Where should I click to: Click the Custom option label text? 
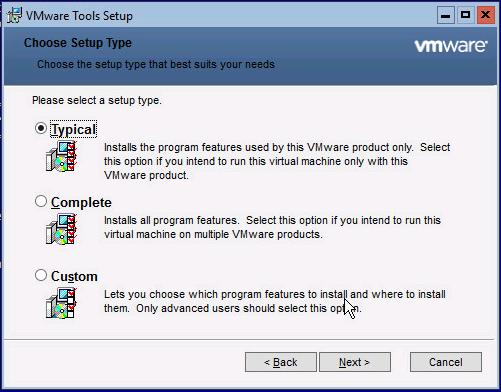click(74, 276)
